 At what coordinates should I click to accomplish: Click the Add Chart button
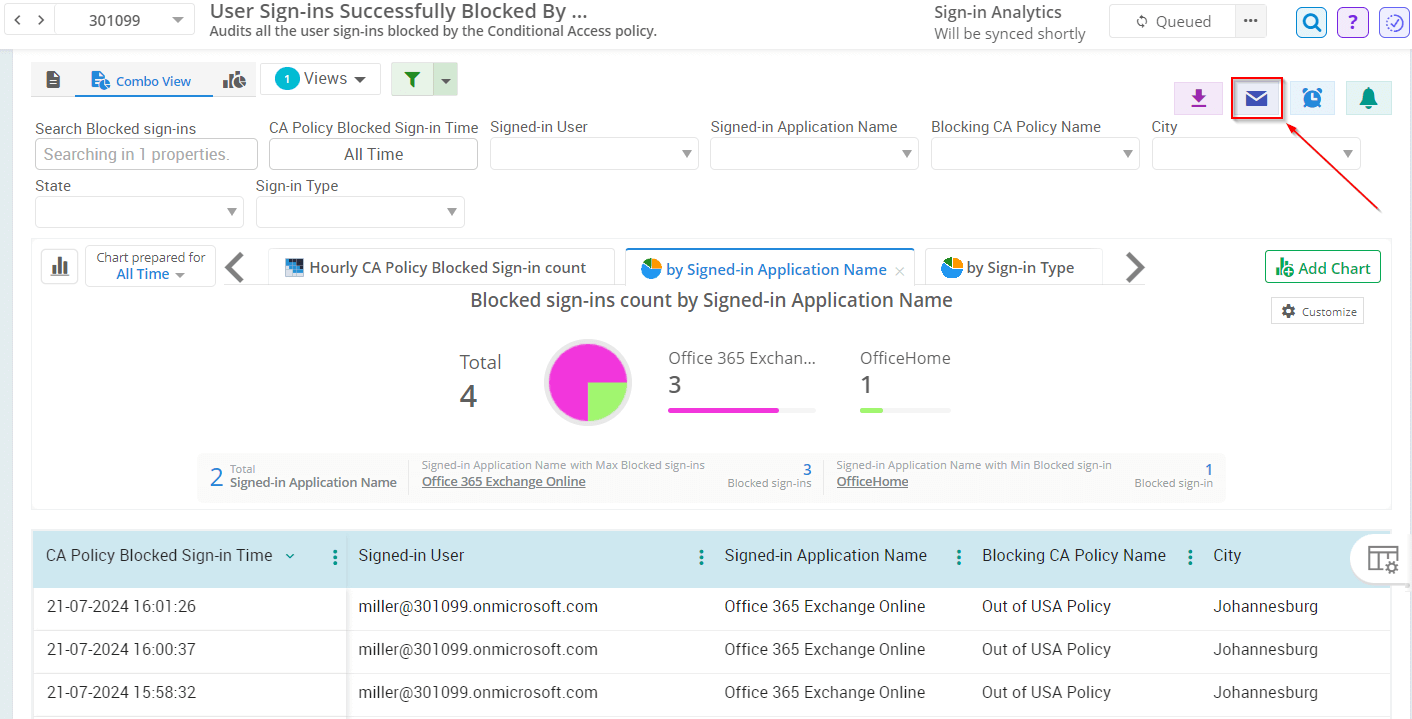(1322, 268)
